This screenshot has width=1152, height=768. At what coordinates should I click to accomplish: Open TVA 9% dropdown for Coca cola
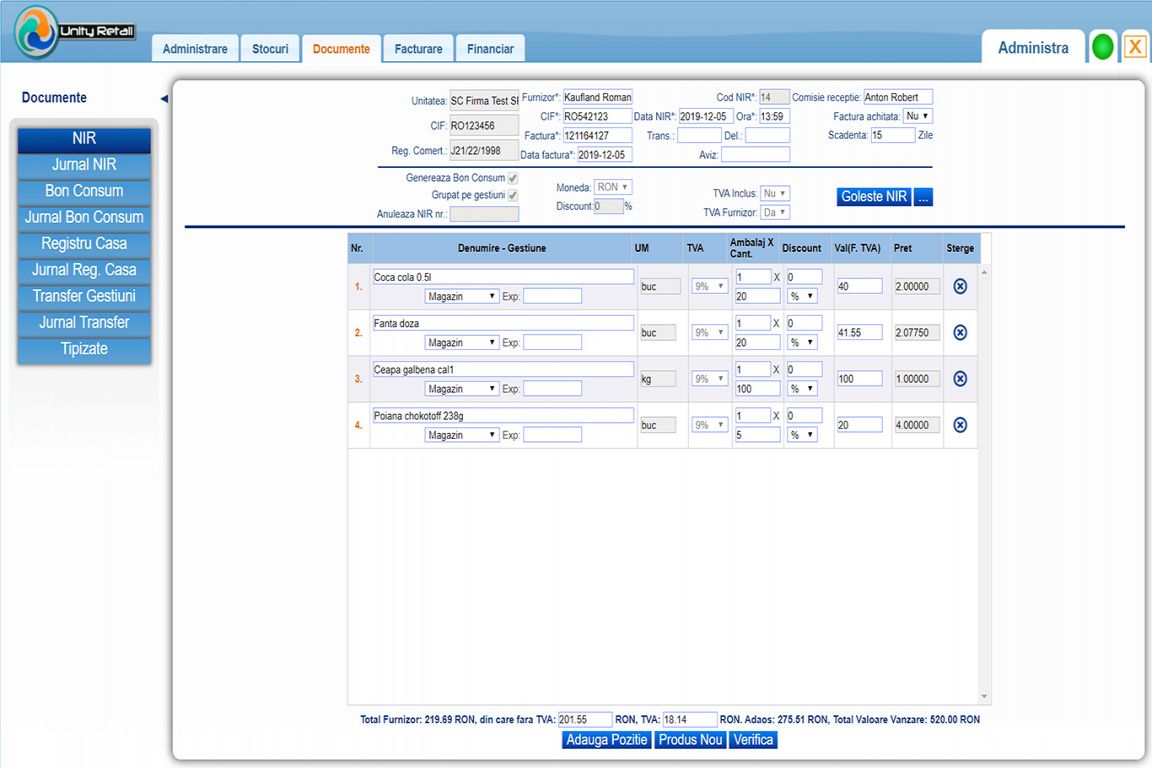[x=709, y=286]
